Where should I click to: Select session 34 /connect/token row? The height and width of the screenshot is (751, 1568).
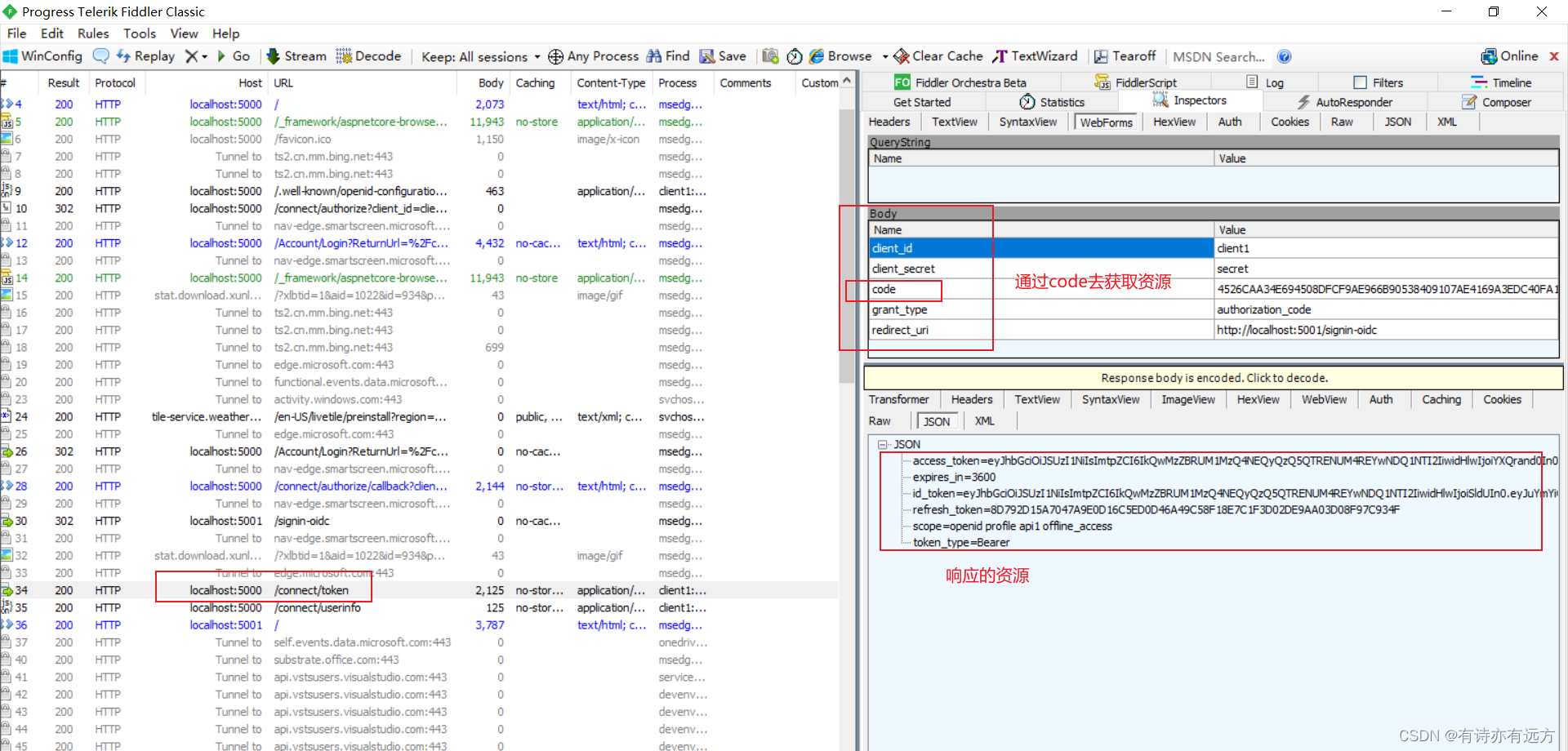coord(418,590)
